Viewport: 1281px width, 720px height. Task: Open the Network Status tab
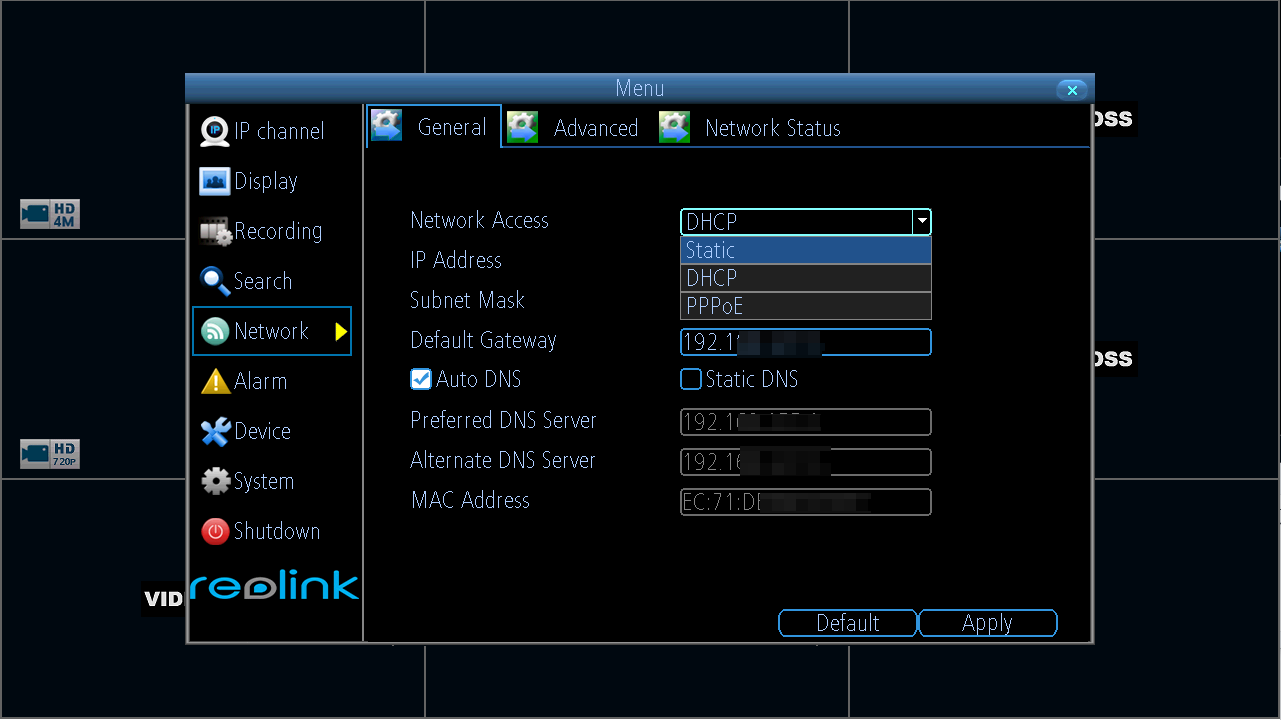[x=773, y=128]
